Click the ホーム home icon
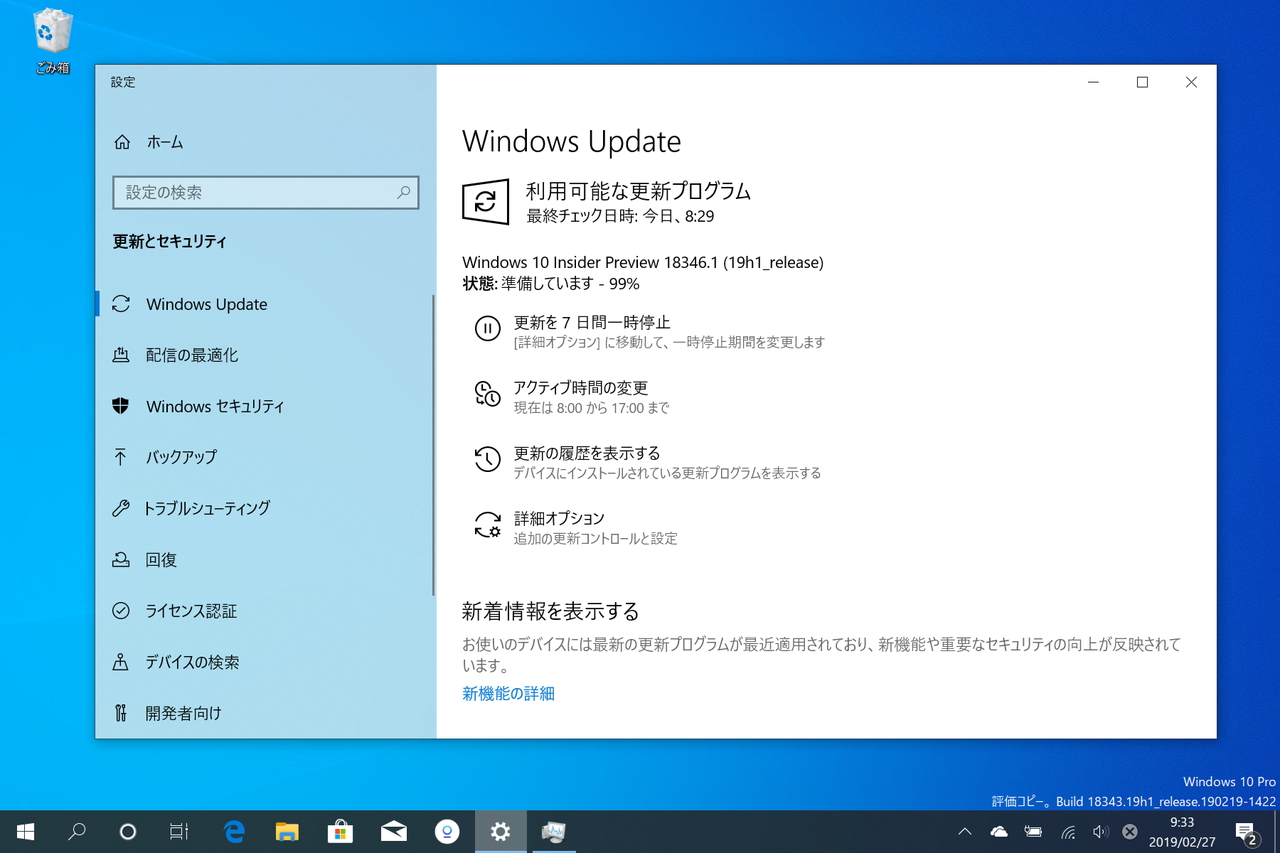Viewport: 1280px width, 853px height. pos(120,142)
